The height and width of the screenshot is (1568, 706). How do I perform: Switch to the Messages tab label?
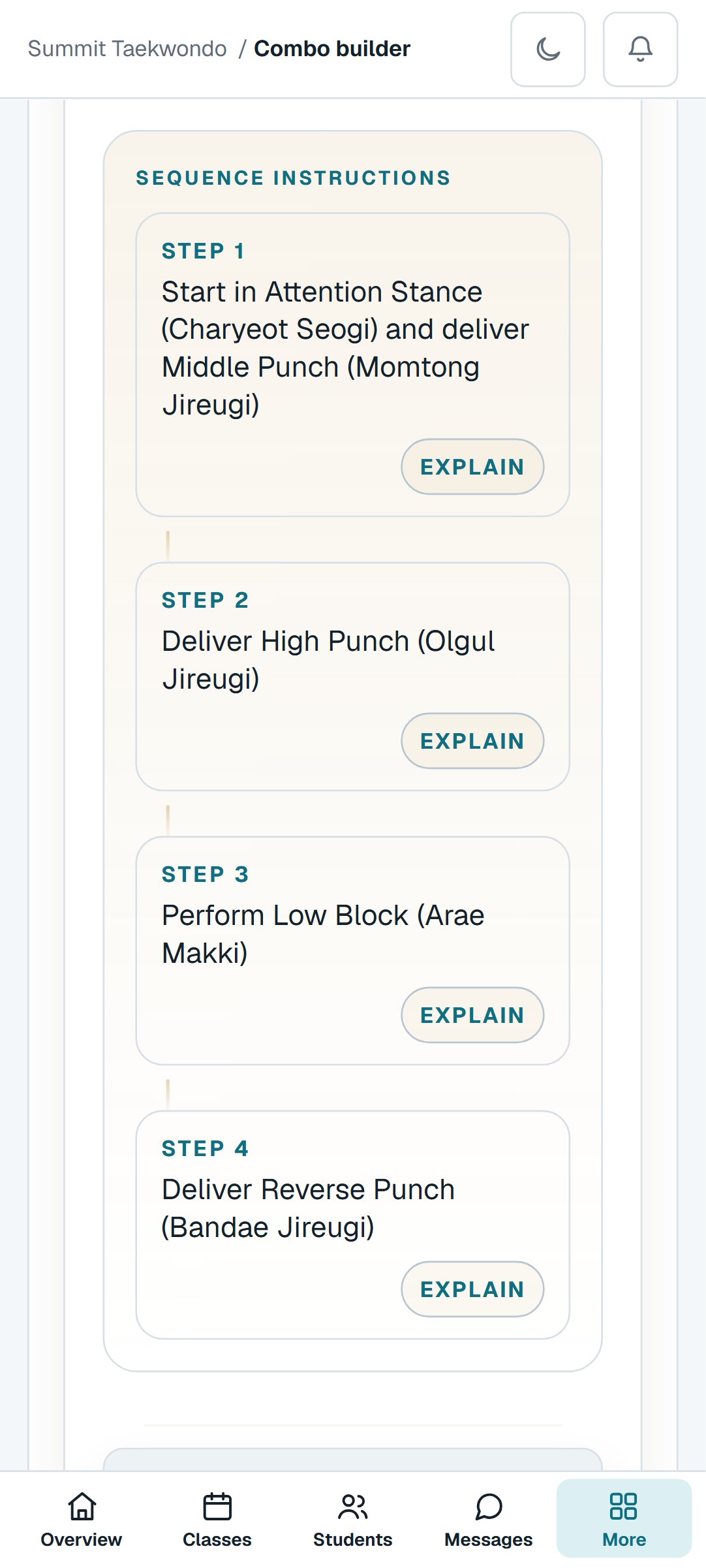[489, 1539]
